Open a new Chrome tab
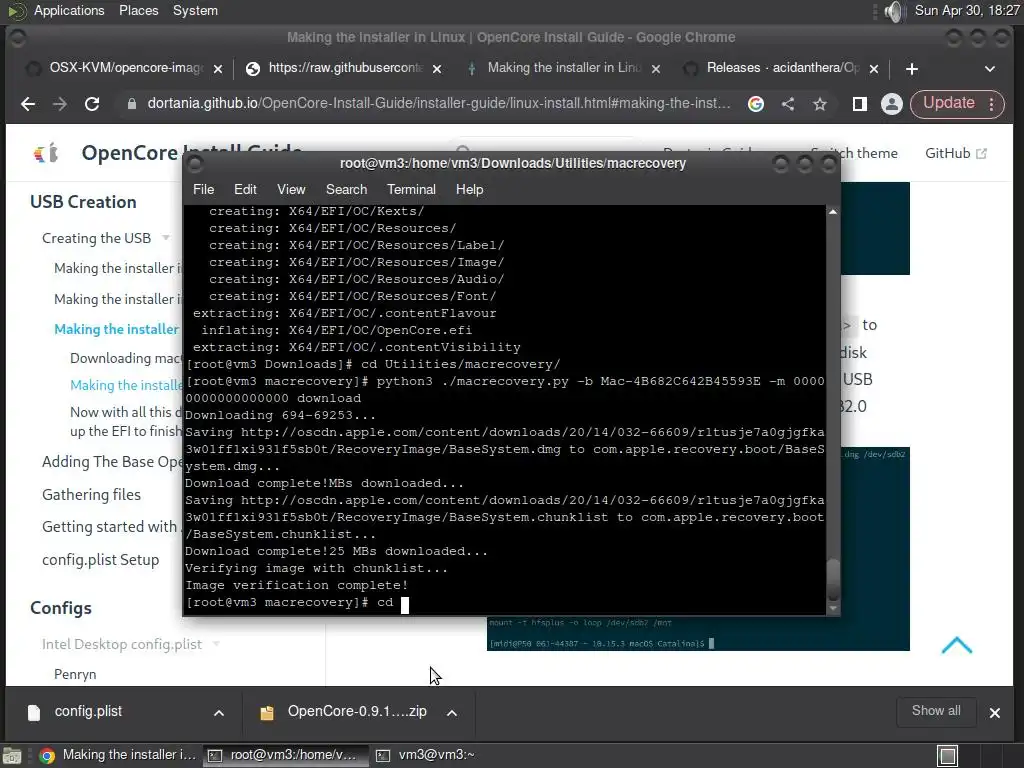 pyautogui.click(x=912, y=69)
